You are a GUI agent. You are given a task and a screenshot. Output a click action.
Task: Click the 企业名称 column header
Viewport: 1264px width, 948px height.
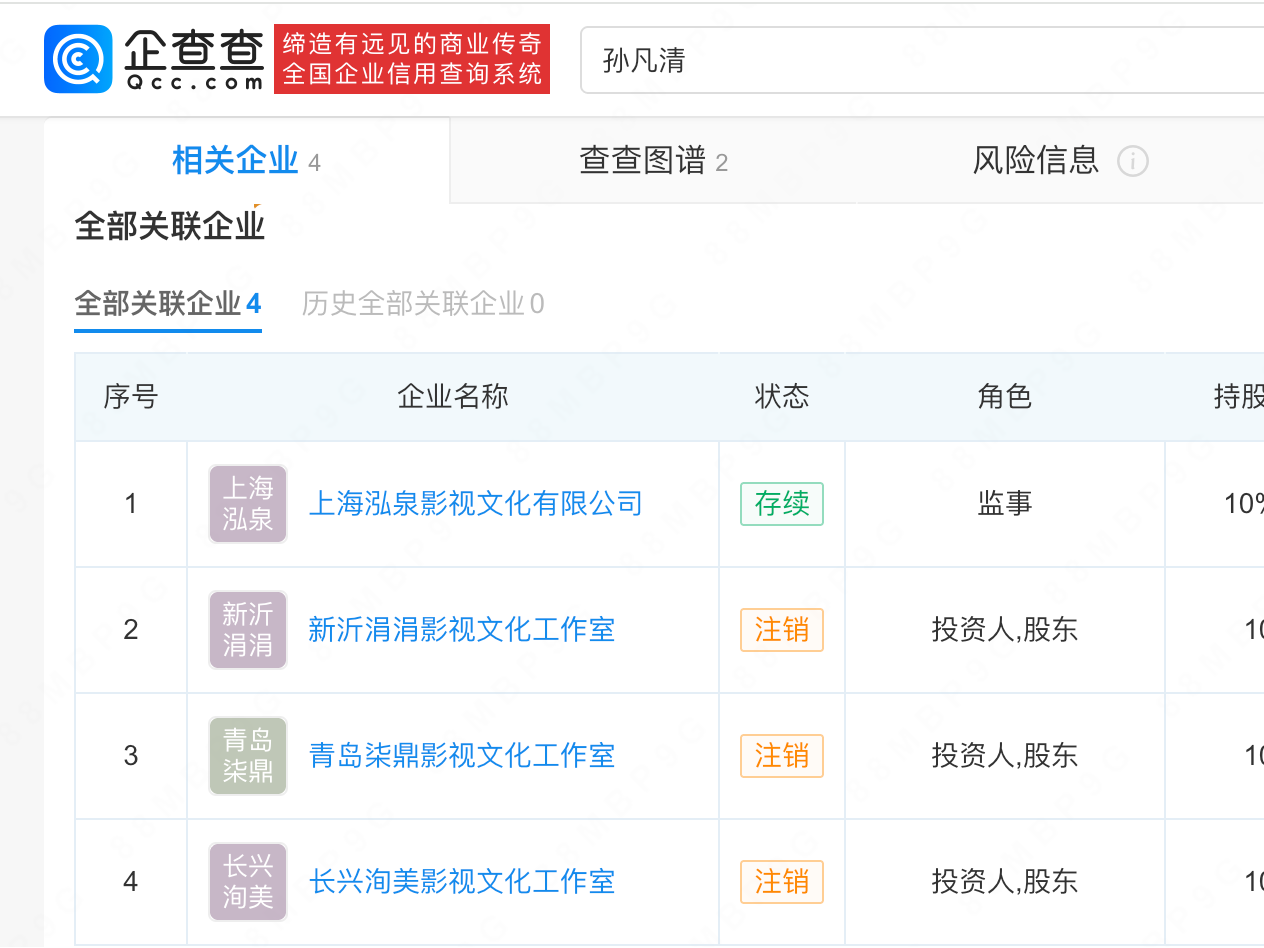[x=453, y=397]
